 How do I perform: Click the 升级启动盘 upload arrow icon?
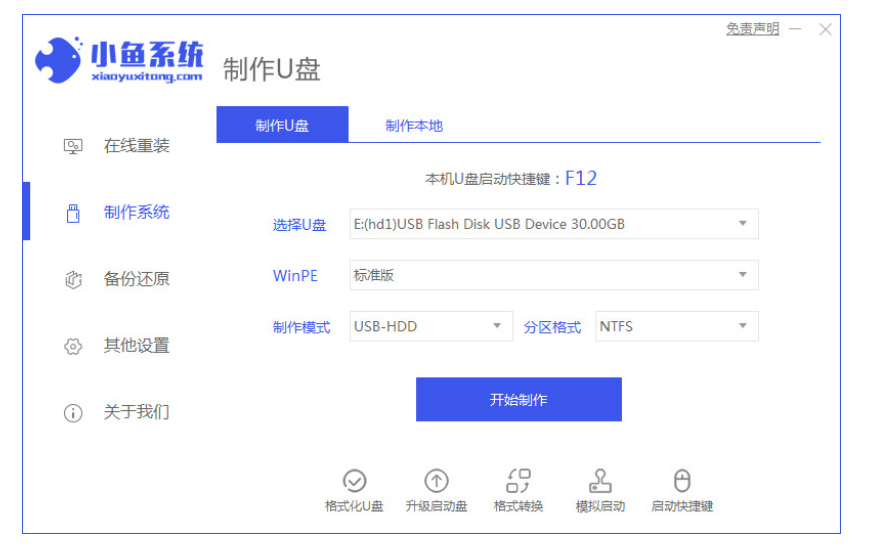coord(436,481)
